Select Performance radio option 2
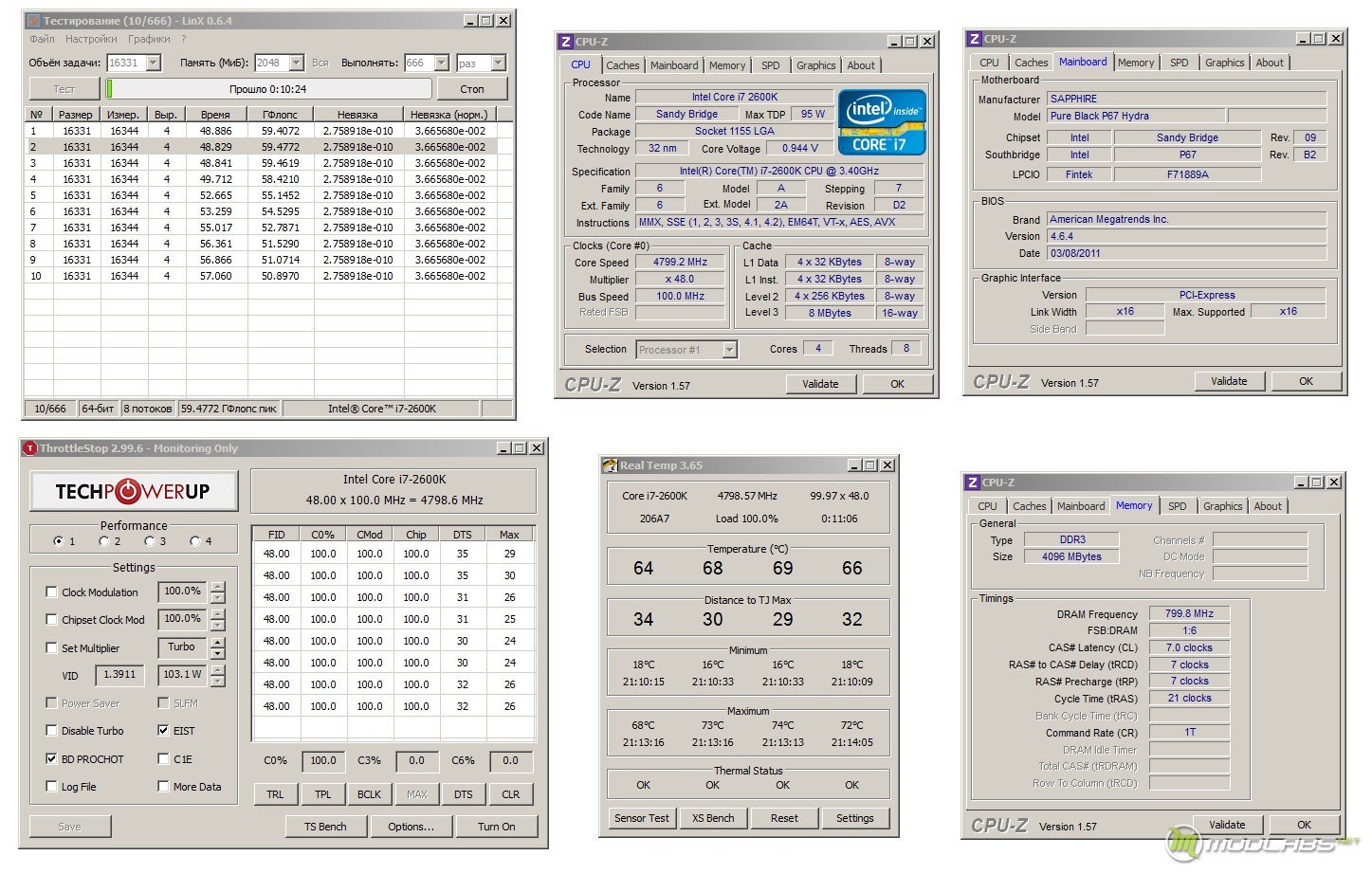The image size is (1372, 874). point(104,541)
